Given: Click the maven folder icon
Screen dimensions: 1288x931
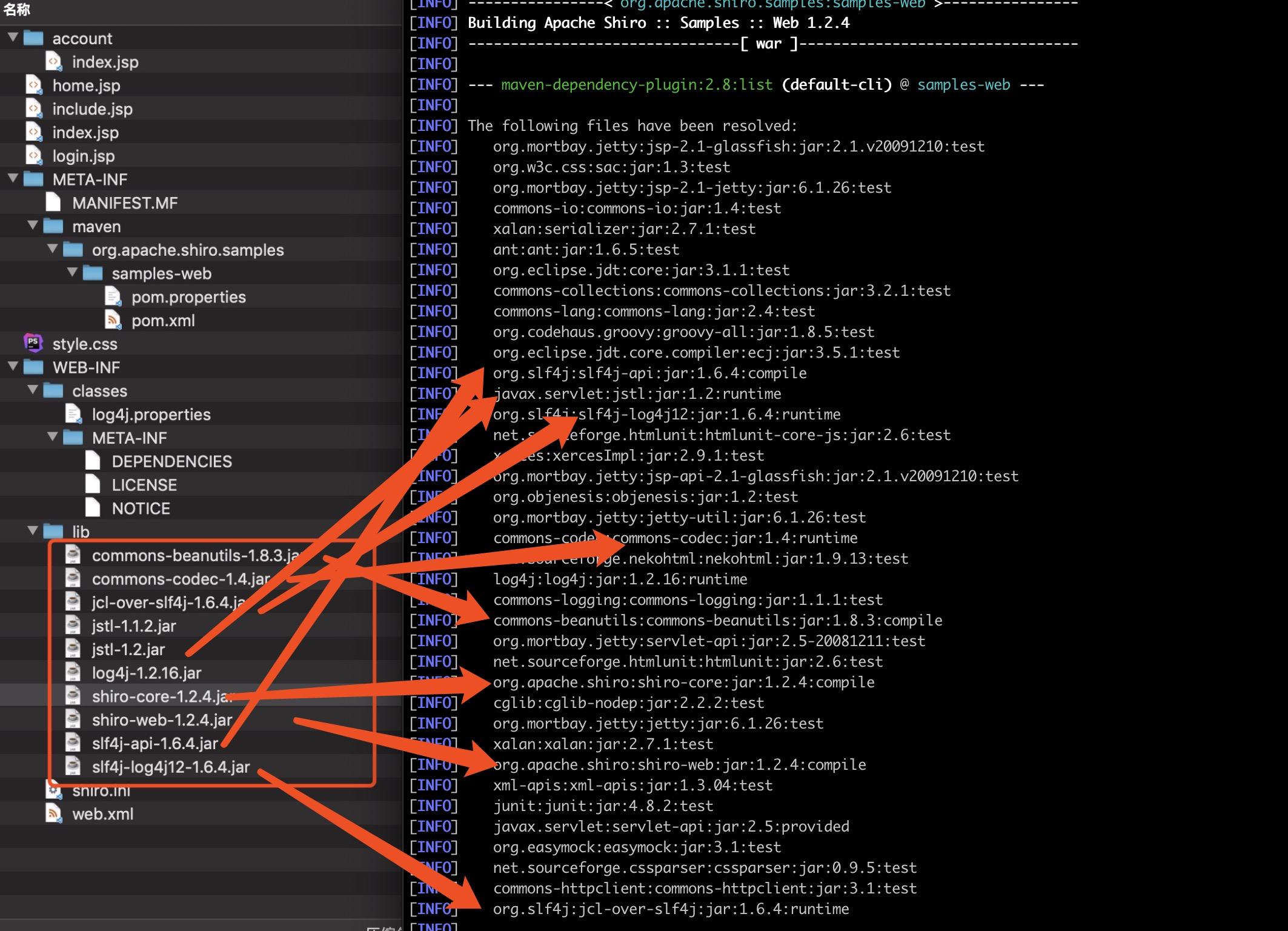Looking at the screenshot, I should click(53, 226).
